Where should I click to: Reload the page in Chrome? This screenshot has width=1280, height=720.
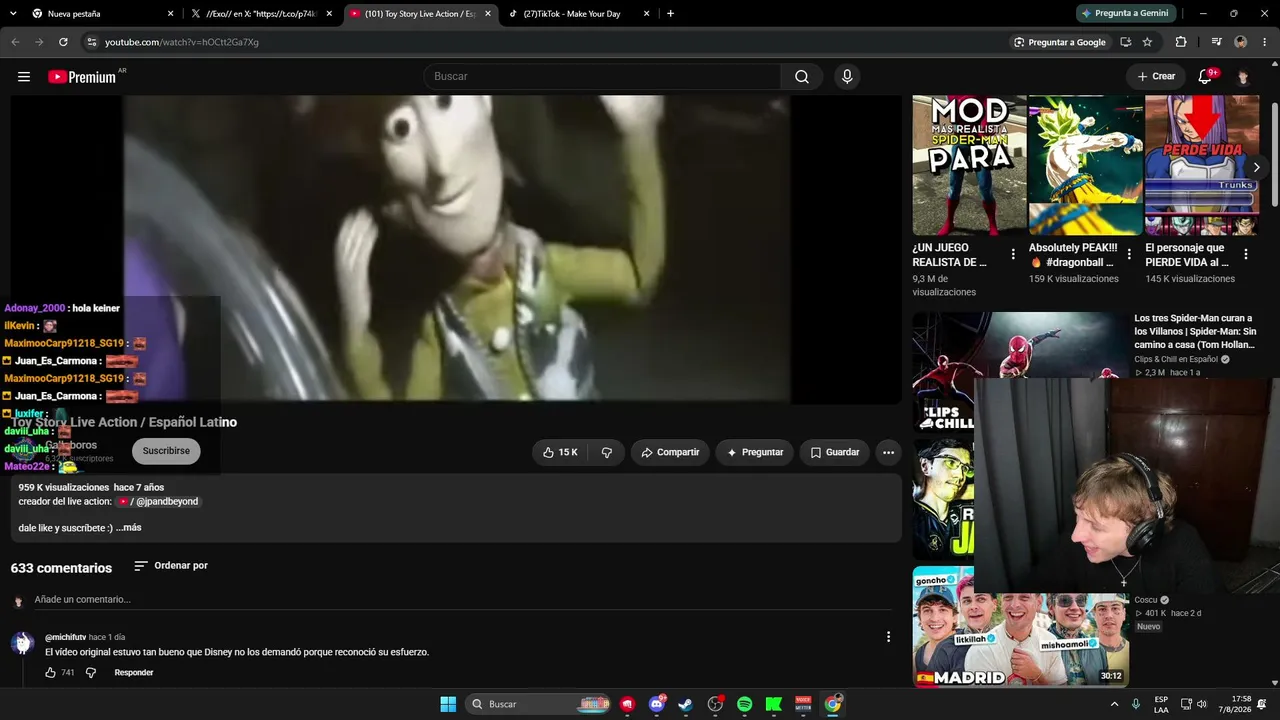coord(63,42)
